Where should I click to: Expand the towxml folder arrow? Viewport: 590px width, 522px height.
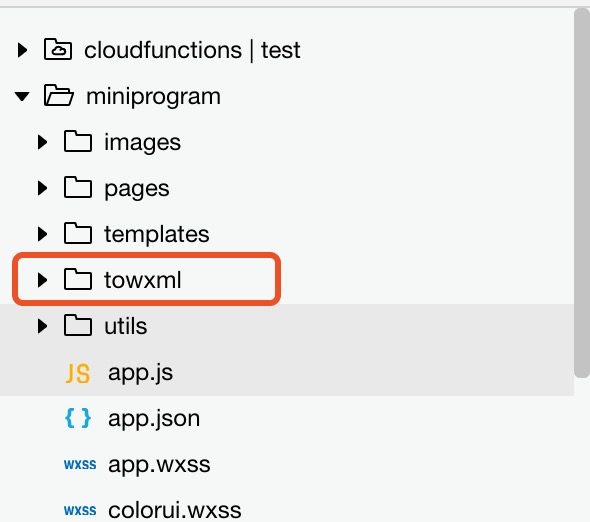(43, 280)
